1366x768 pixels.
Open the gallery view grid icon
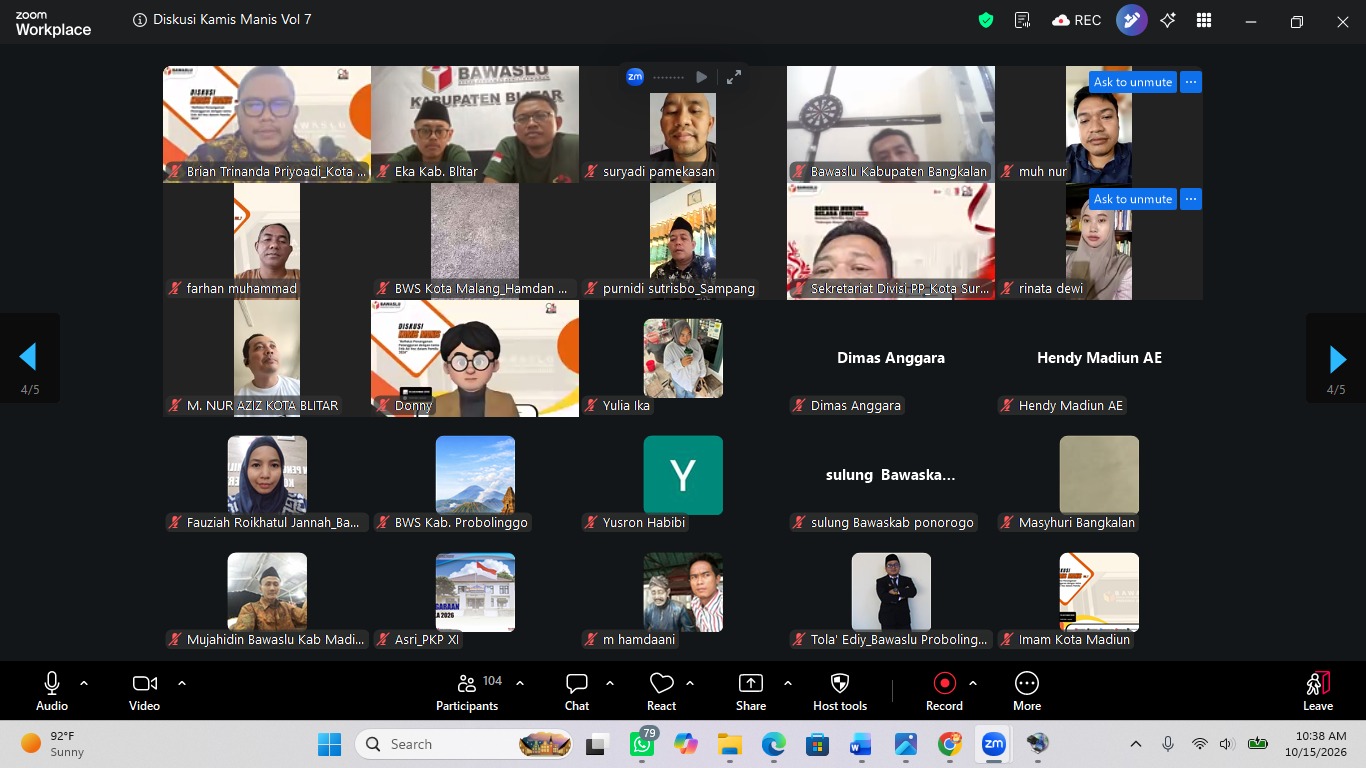[1204, 20]
